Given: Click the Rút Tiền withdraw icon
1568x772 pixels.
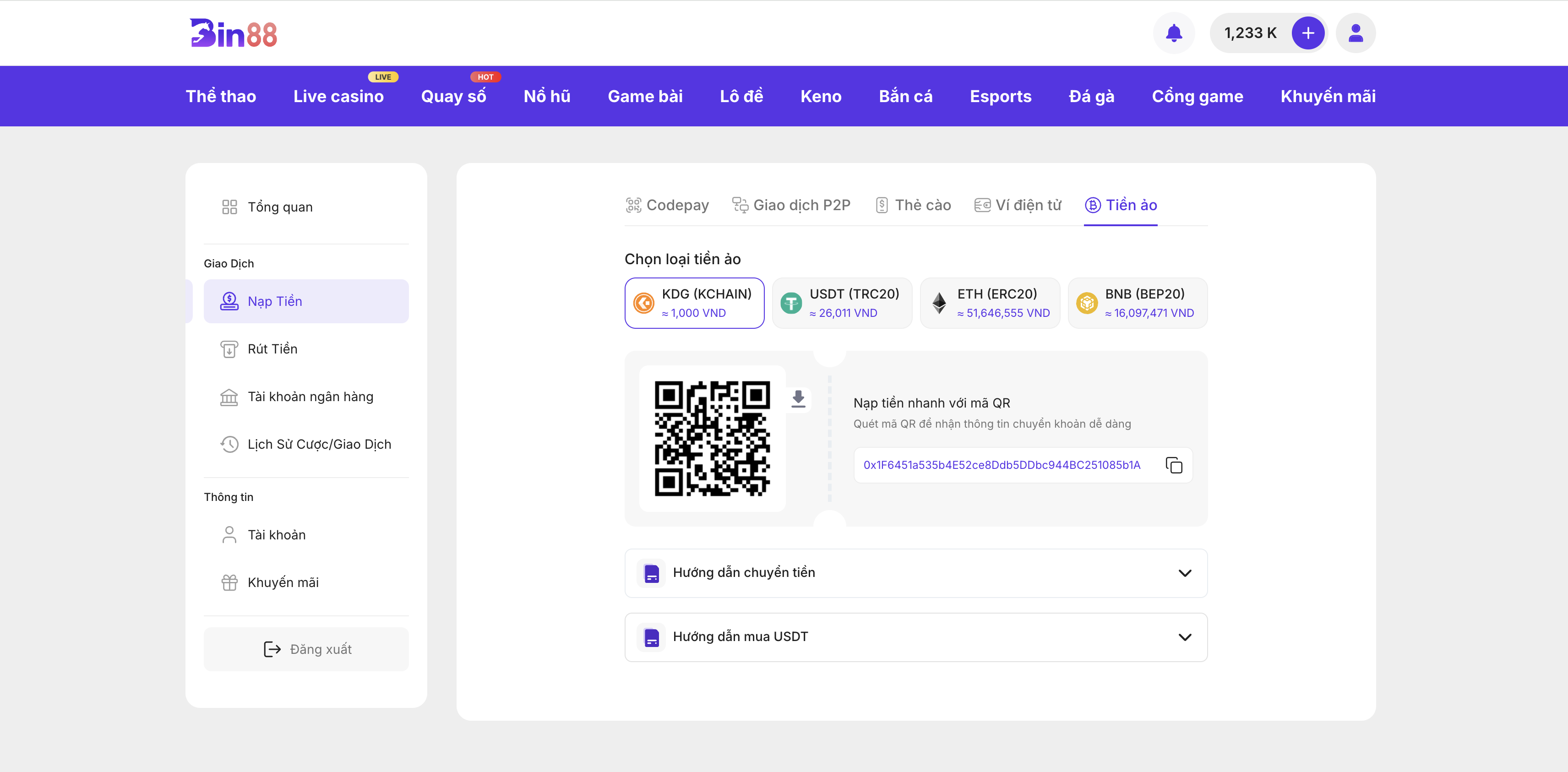Looking at the screenshot, I should click(x=229, y=349).
